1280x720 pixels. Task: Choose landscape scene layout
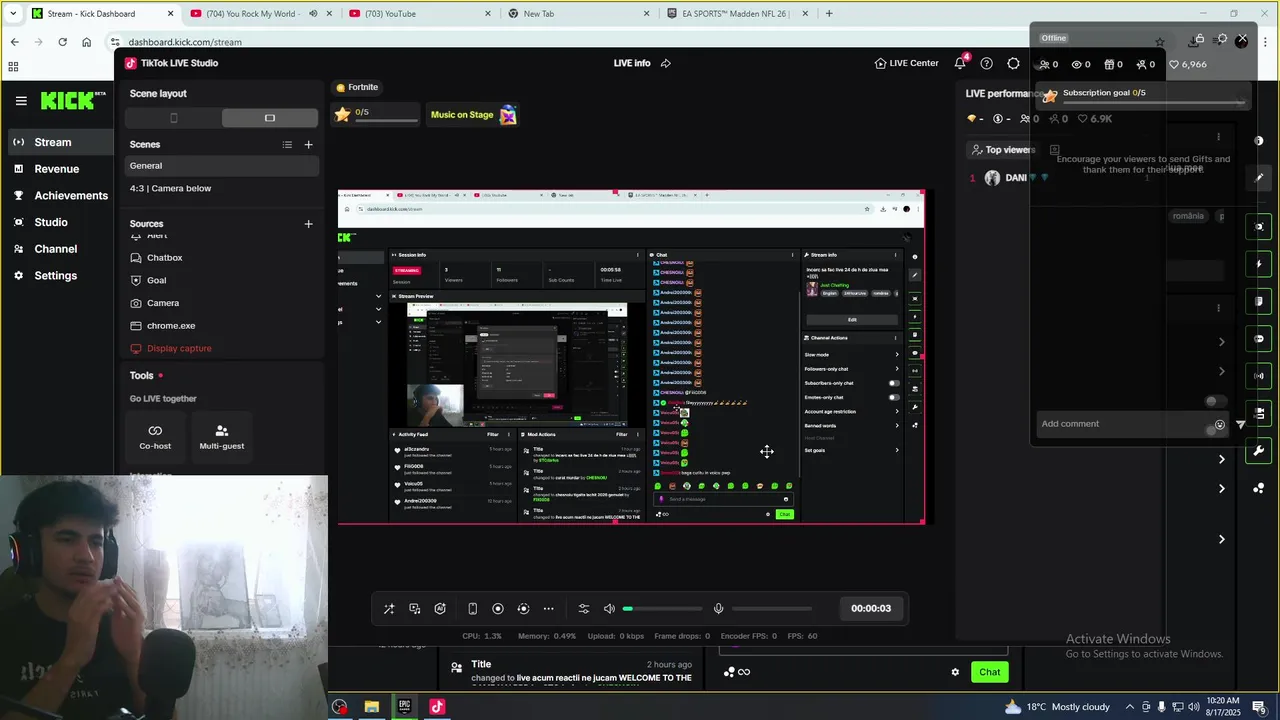coord(270,118)
